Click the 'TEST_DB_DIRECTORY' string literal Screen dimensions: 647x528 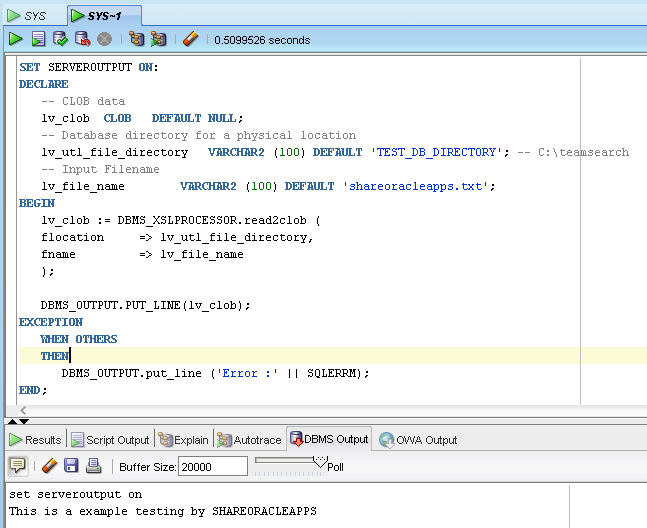click(437, 152)
